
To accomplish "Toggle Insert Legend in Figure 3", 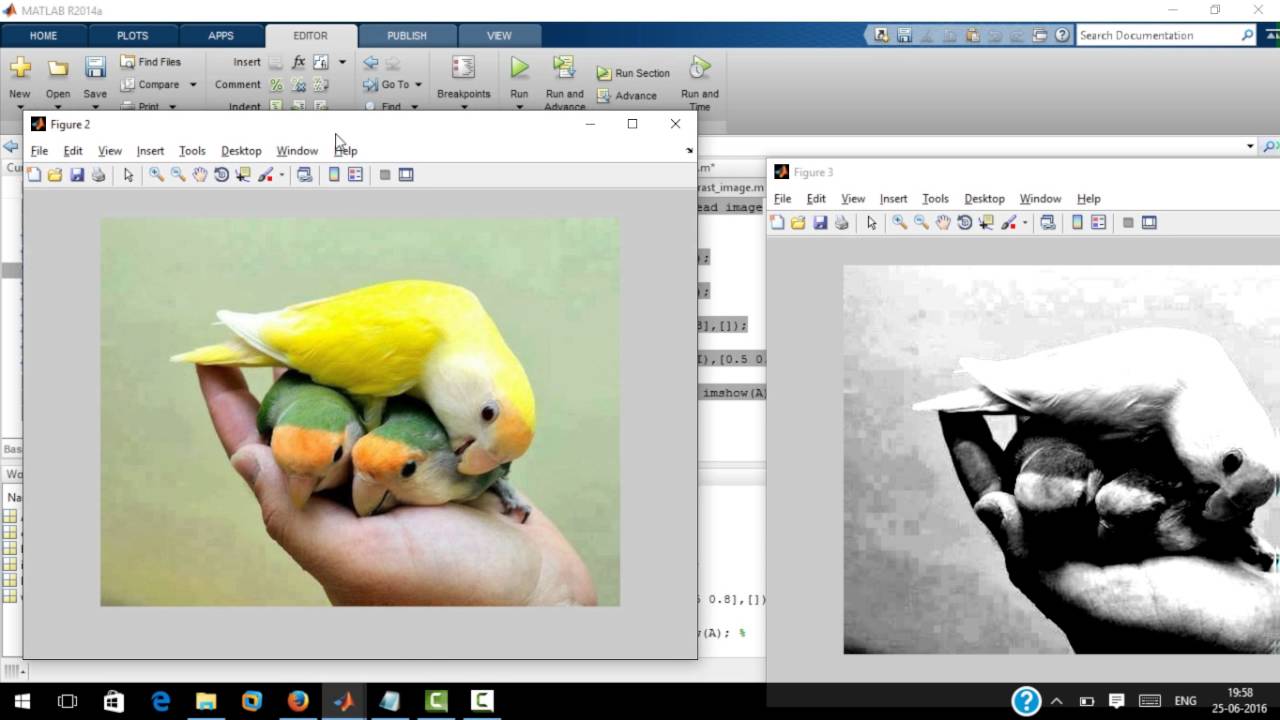I will (x=1098, y=223).
